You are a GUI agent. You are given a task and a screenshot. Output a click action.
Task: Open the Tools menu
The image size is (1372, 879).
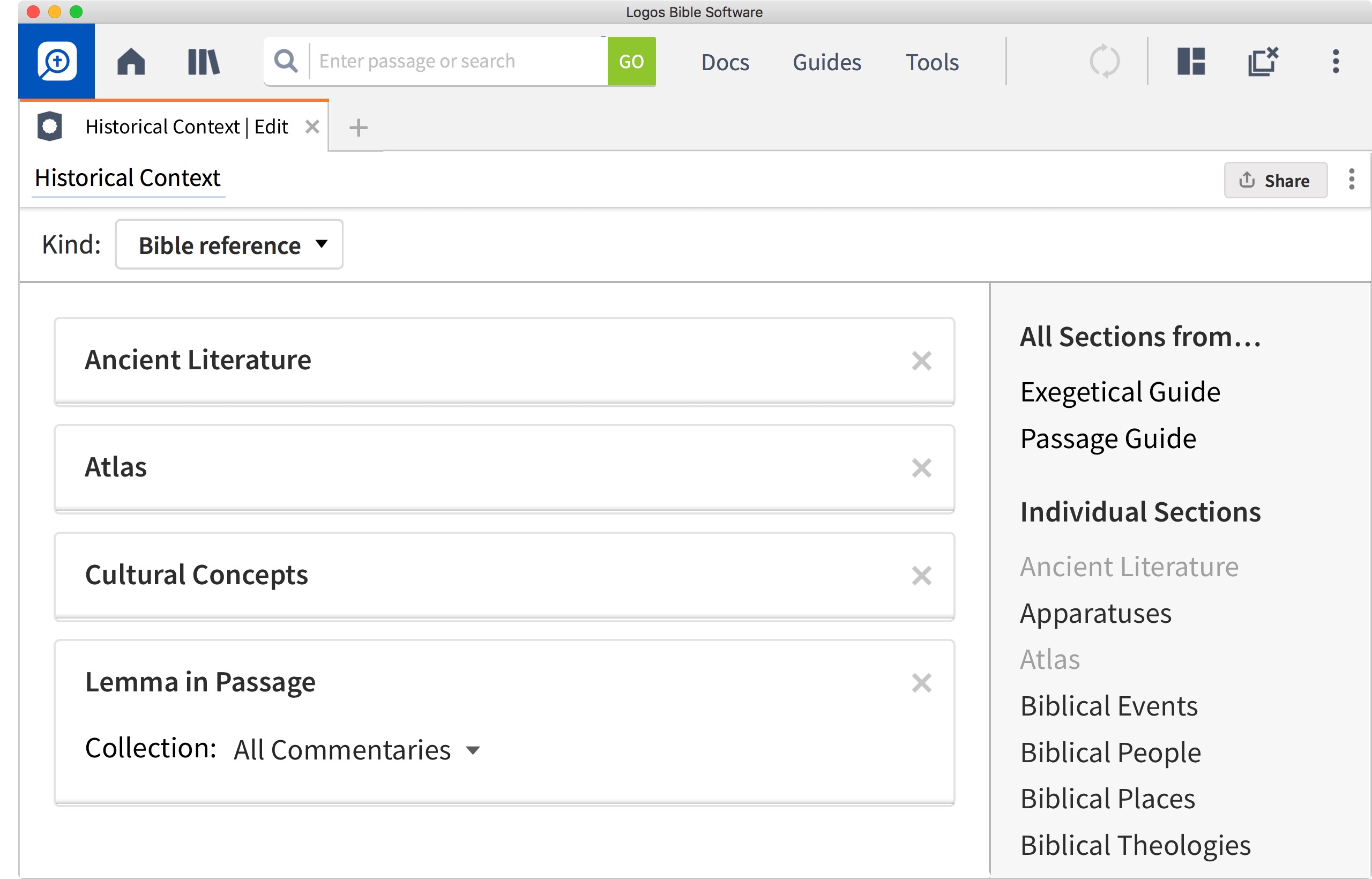(x=932, y=62)
